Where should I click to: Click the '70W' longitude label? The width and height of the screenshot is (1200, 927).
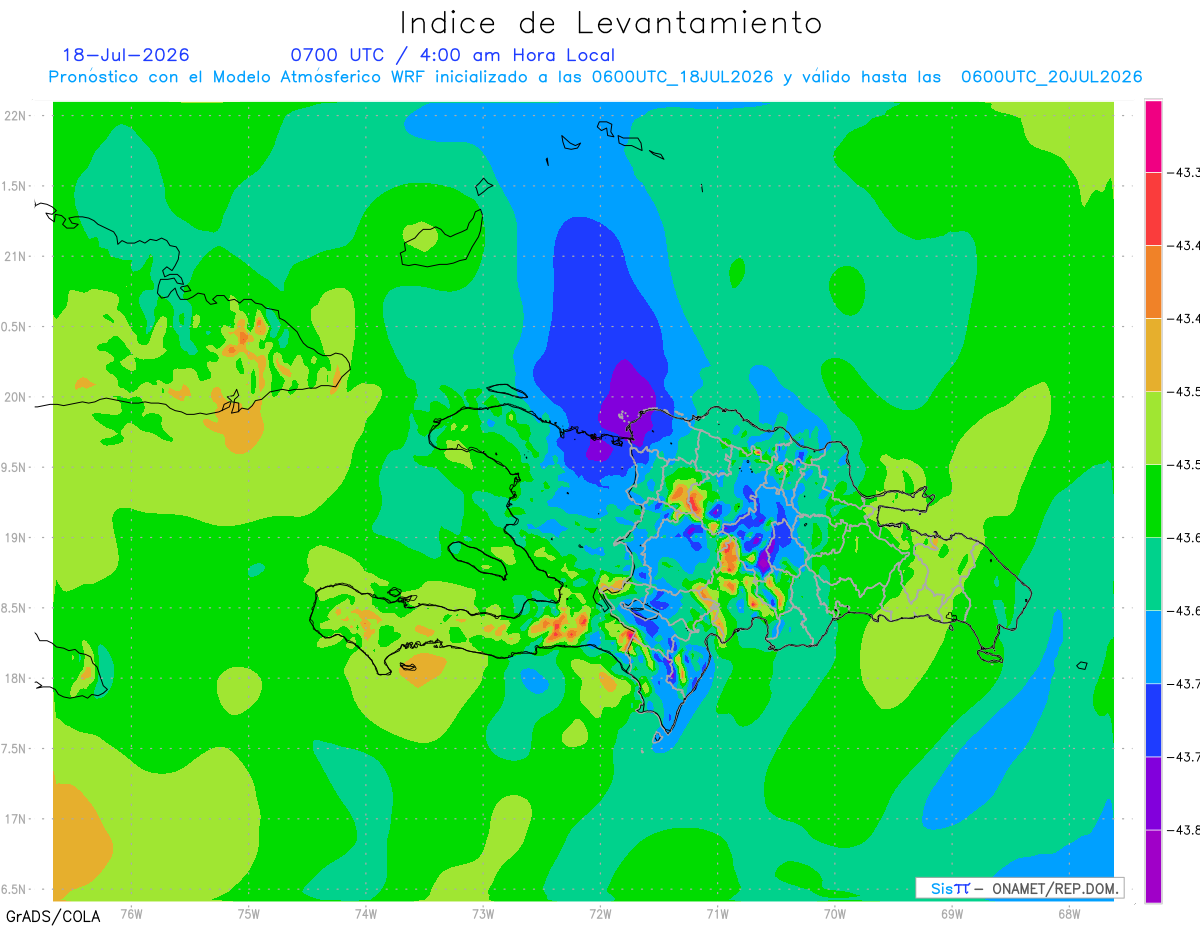point(835,913)
